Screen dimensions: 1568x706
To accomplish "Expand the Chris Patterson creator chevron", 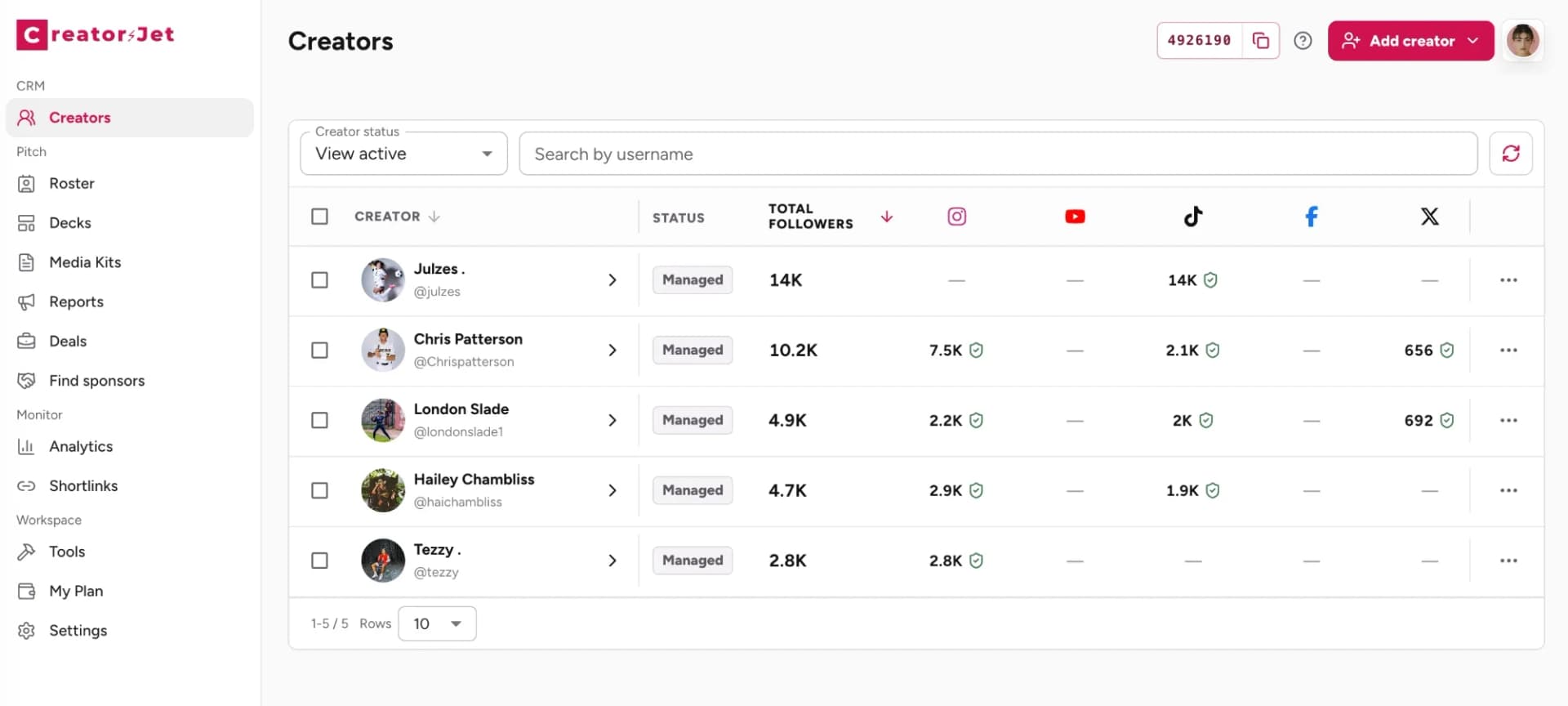I will [612, 351].
